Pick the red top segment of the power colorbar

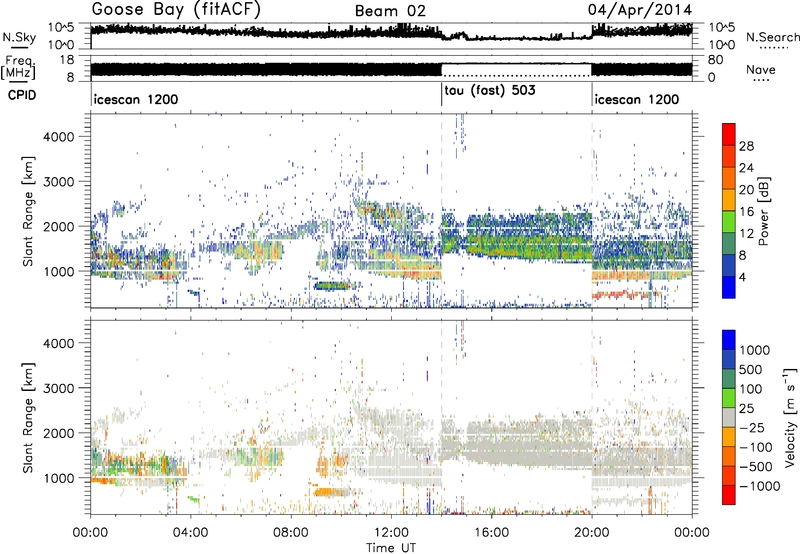[729, 134]
